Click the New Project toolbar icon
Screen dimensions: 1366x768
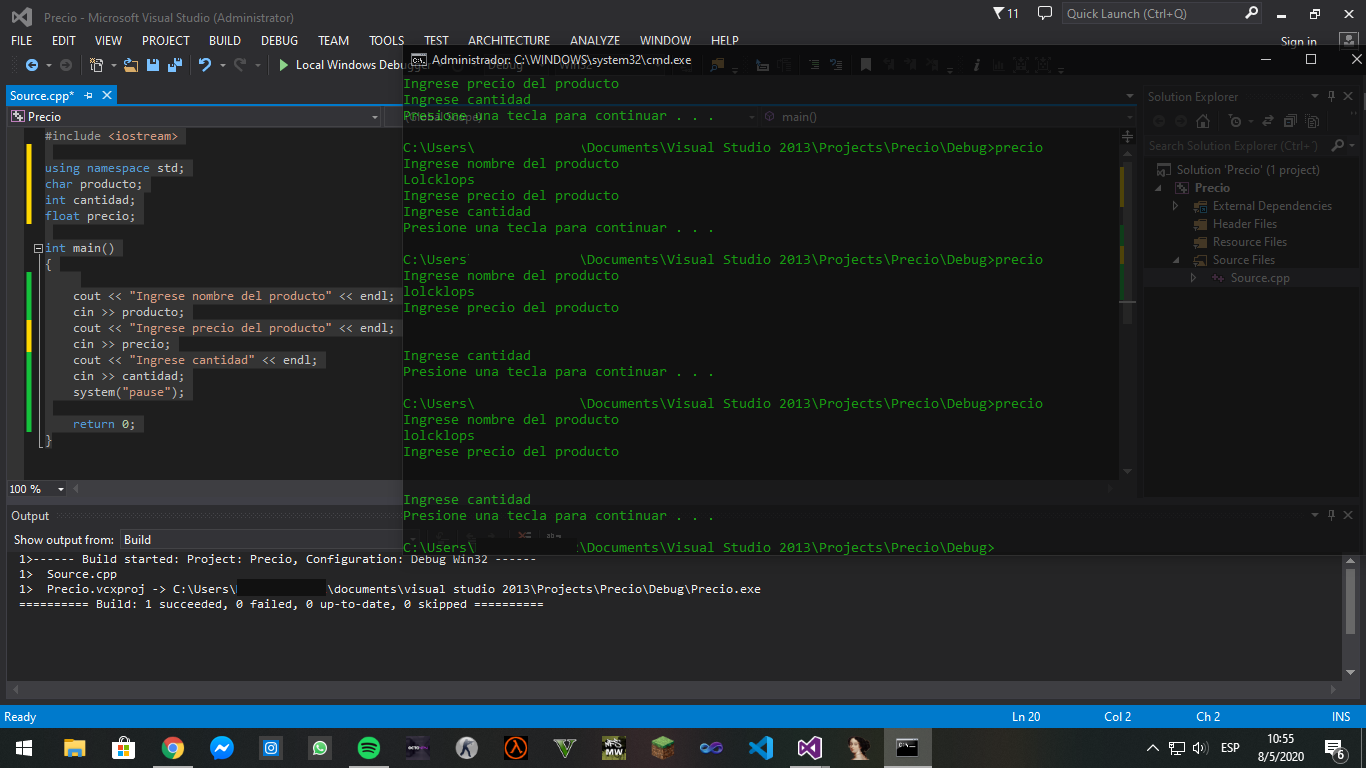coord(96,65)
